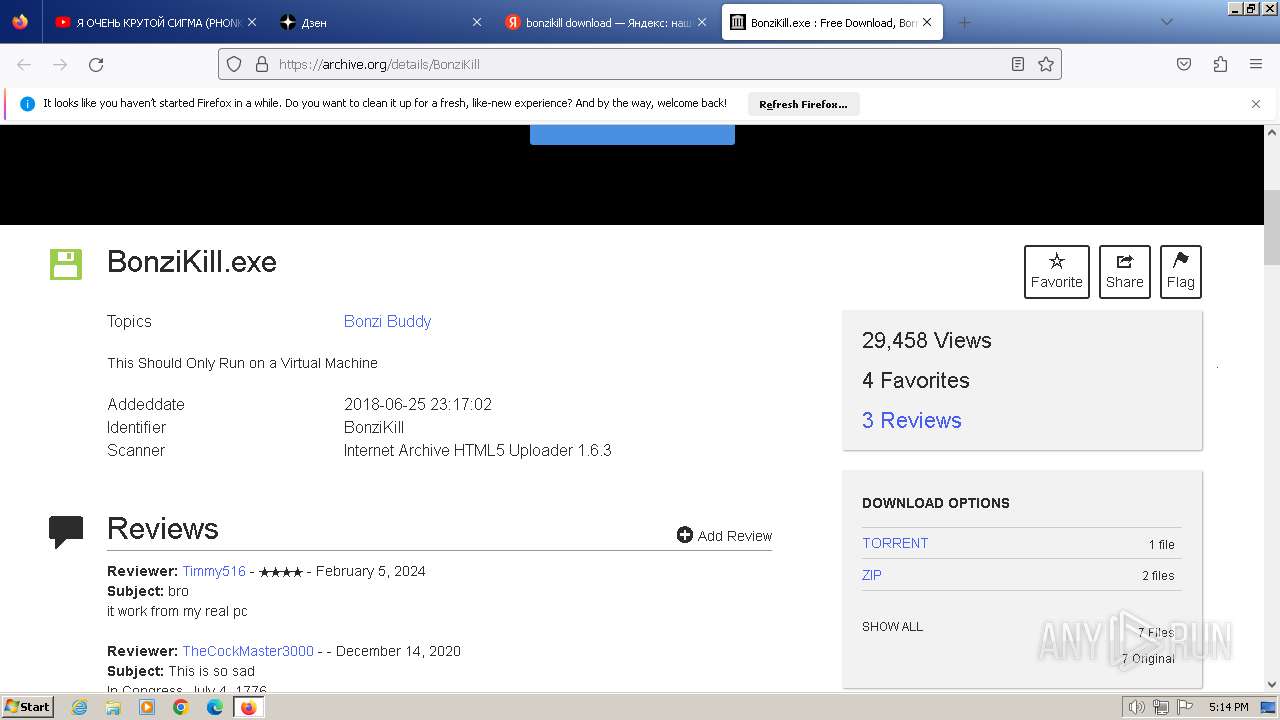The height and width of the screenshot is (720, 1280).
Task: Open tracking protection shield icon
Action: (234, 64)
